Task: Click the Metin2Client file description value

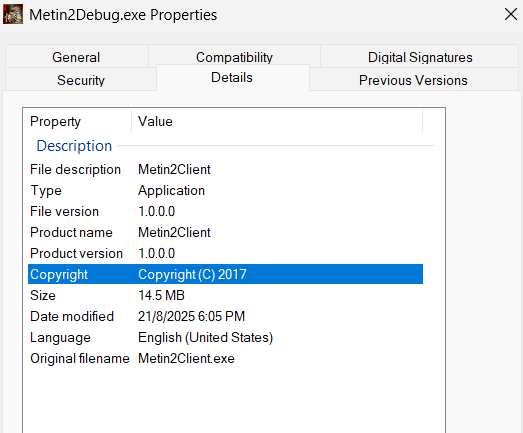Action: click(x=174, y=169)
